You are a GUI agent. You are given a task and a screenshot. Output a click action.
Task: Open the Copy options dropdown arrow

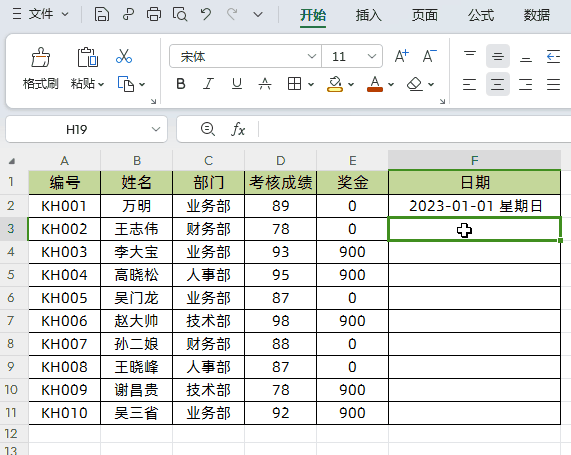pyautogui.click(x=142, y=85)
